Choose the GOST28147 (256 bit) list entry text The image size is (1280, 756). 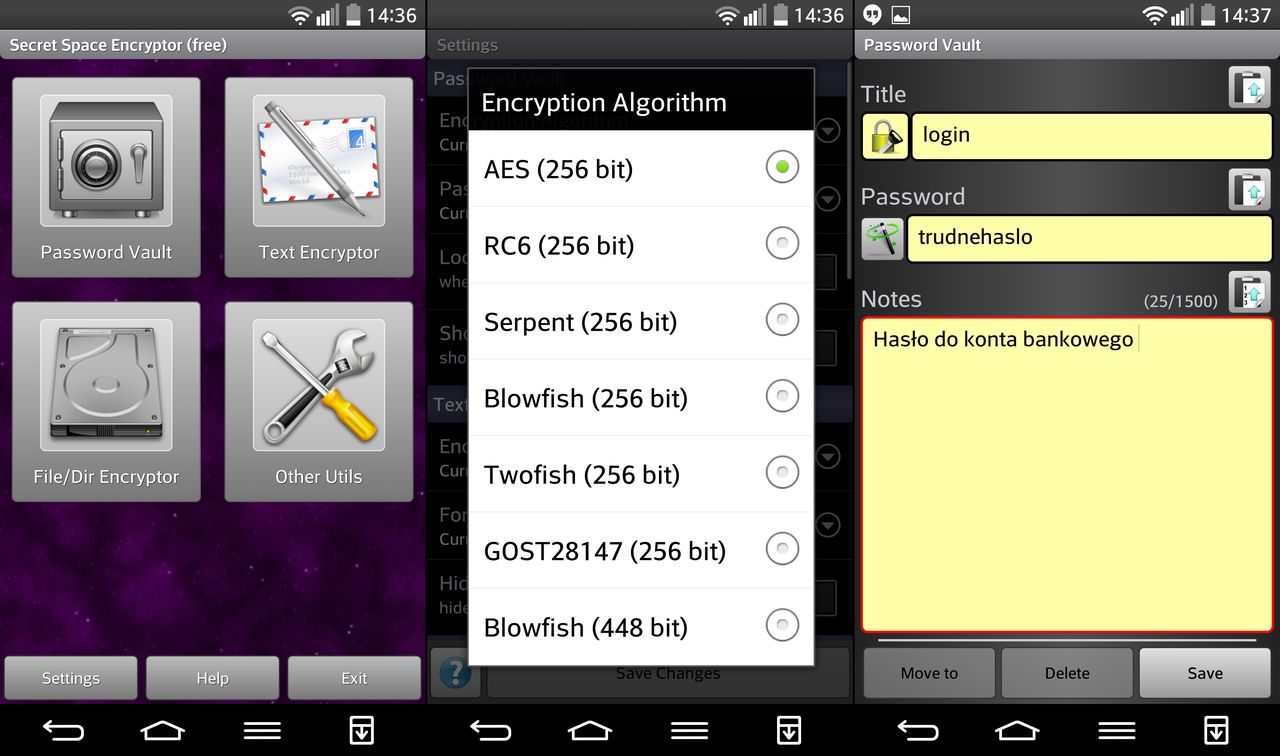[605, 551]
